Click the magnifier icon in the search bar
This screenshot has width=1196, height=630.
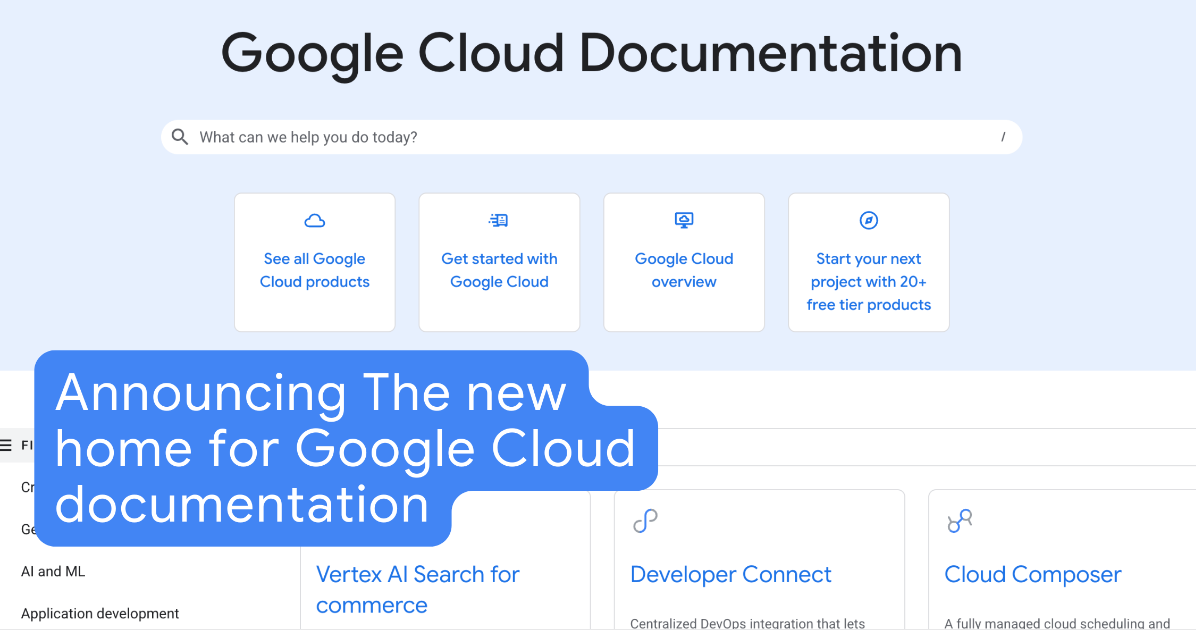[180, 137]
